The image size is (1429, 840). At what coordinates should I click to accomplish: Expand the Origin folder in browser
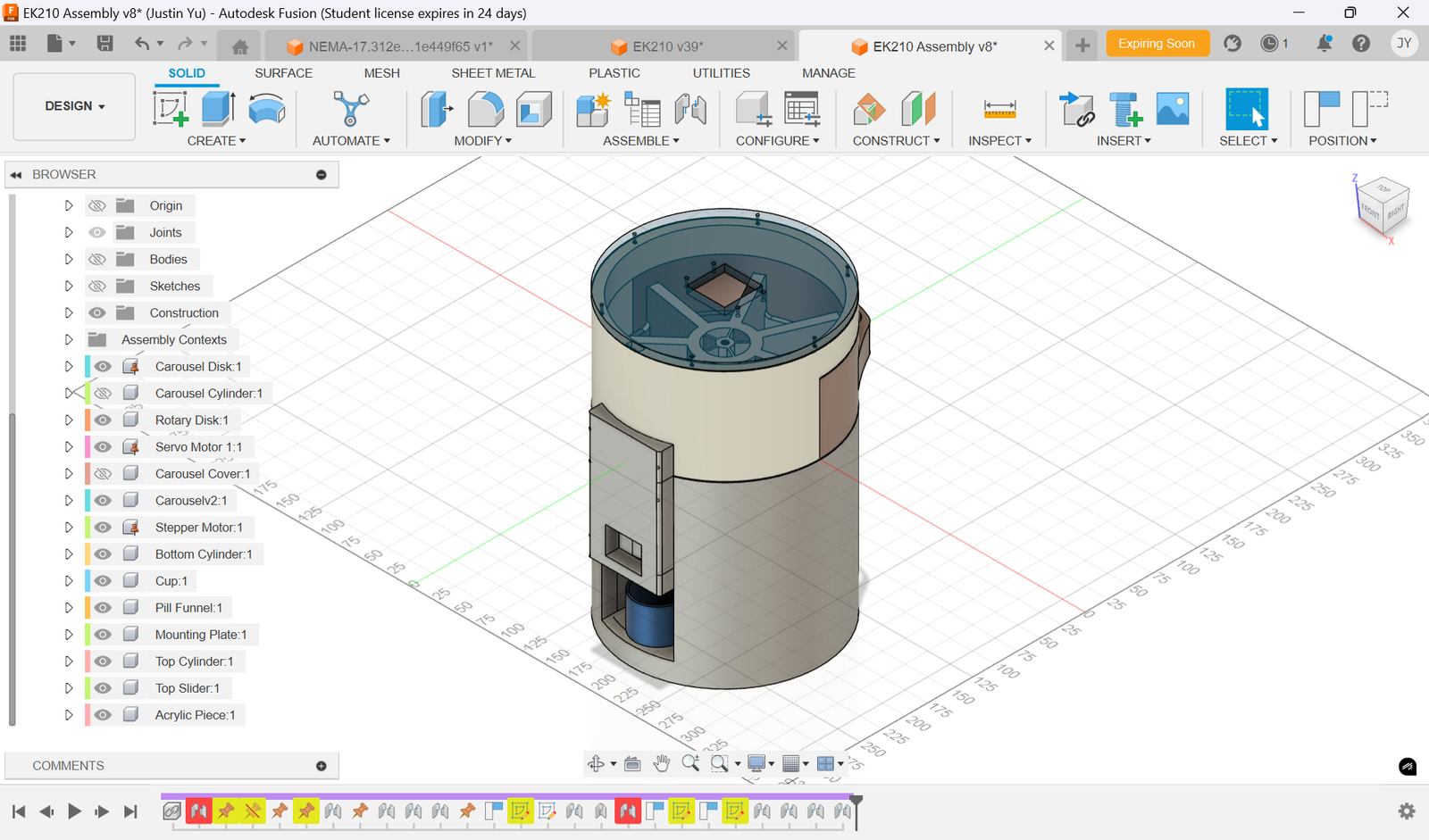click(69, 205)
